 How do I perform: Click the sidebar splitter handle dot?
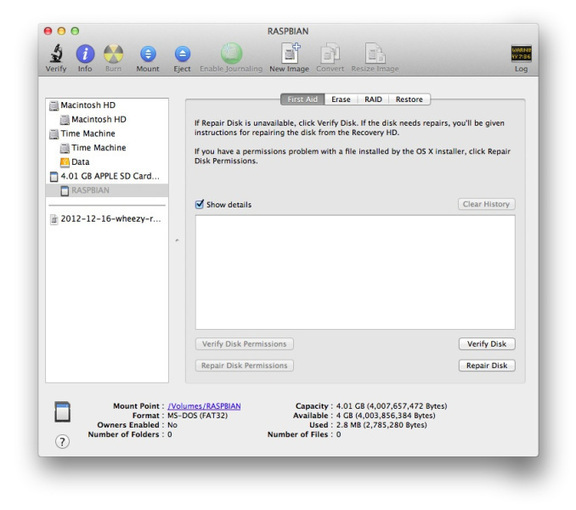[x=177, y=240]
